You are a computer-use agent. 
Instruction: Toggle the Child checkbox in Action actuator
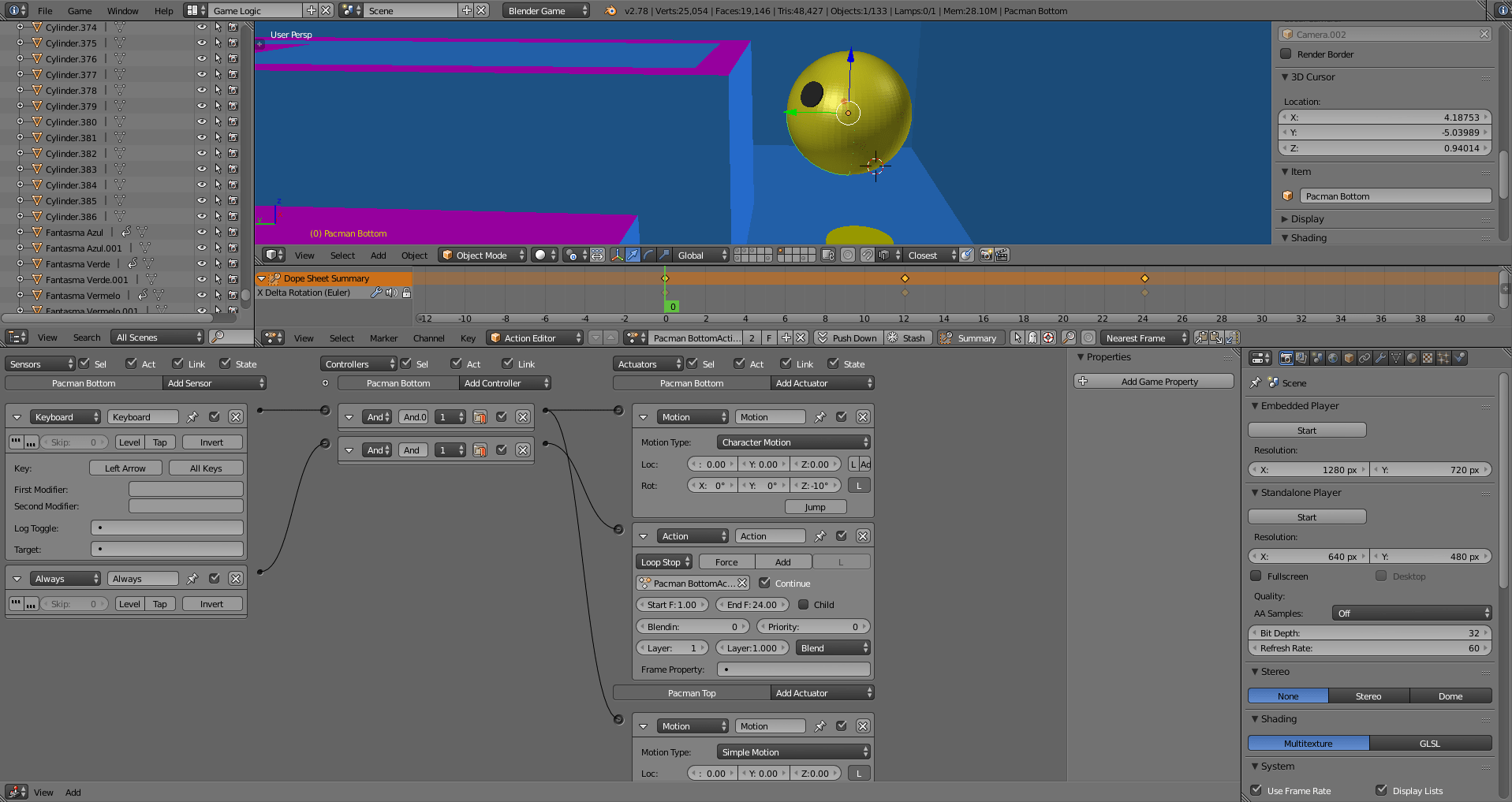803,604
